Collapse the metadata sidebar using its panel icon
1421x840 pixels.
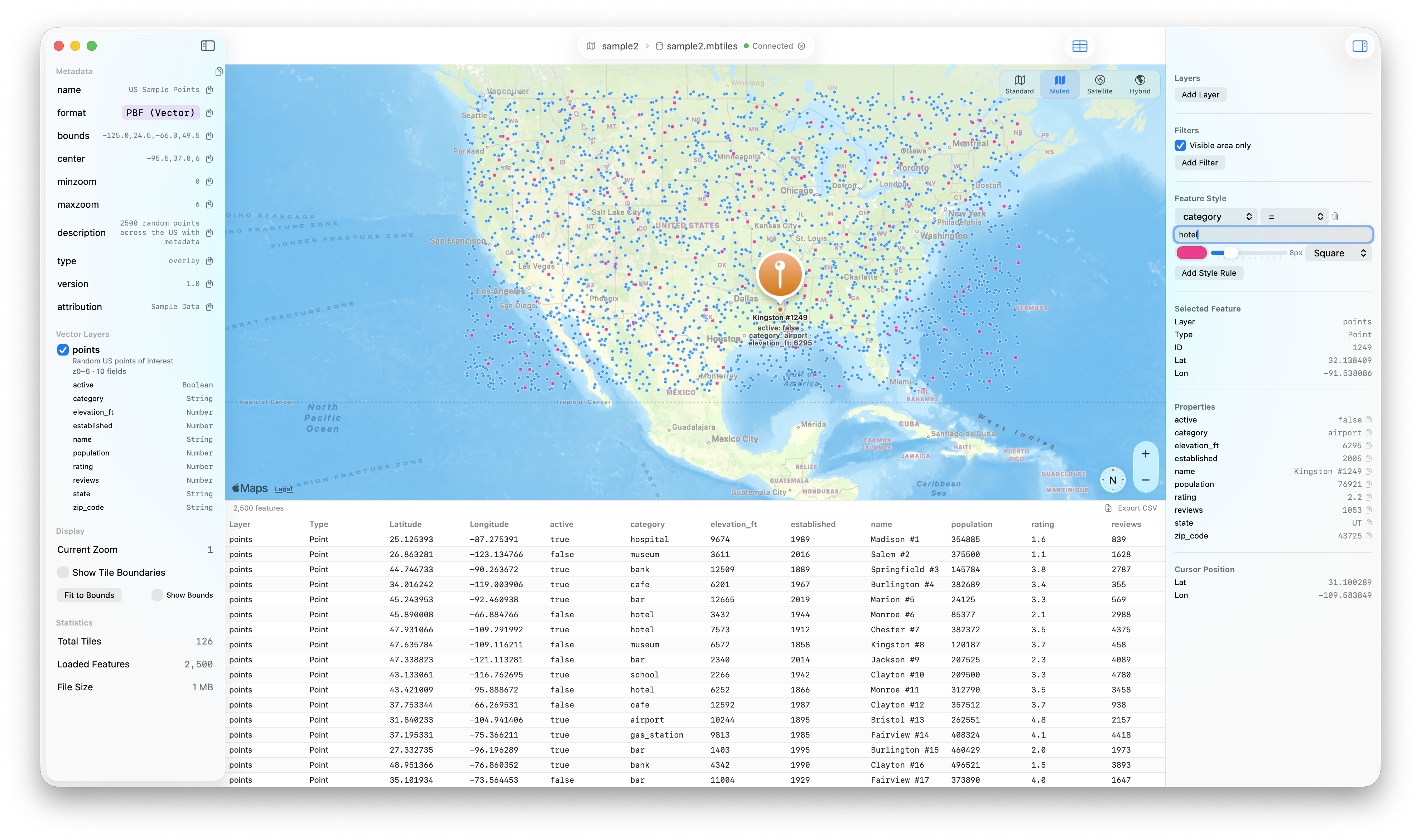(207, 46)
